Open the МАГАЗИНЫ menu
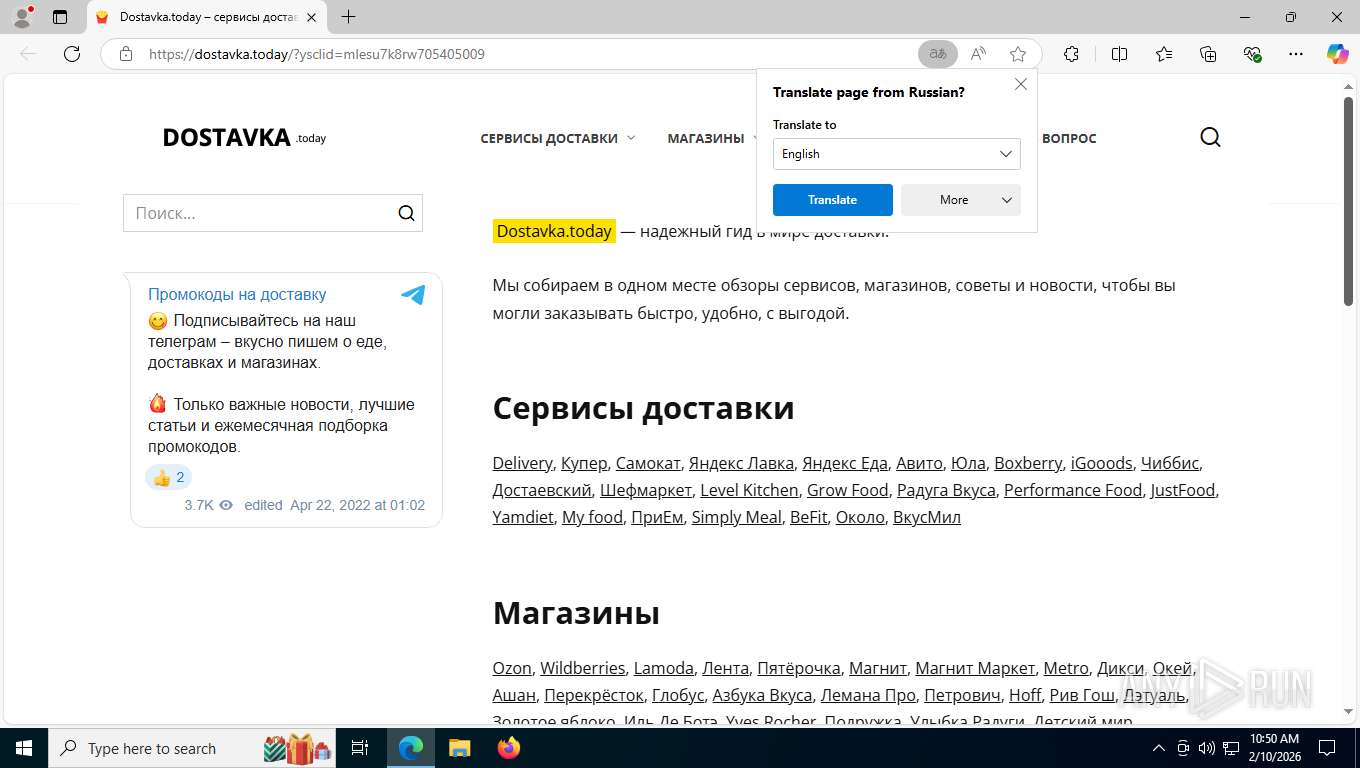The image size is (1360, 768). pyautogui.click(x=706, y=138)
